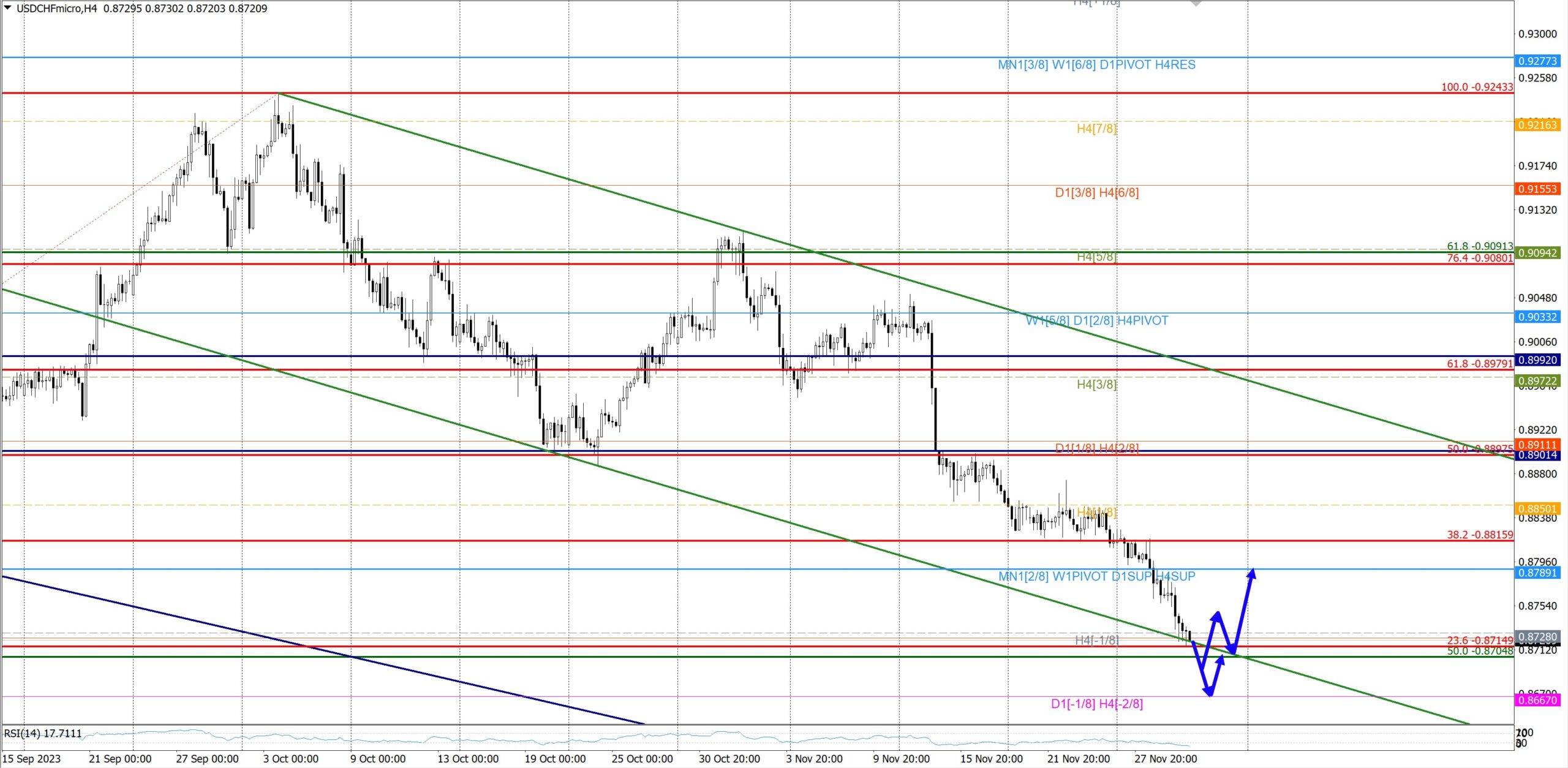Click the blue 0.92773 price tag
The width and height of the screenshot is (1568, 768).
coord(1537,61)
